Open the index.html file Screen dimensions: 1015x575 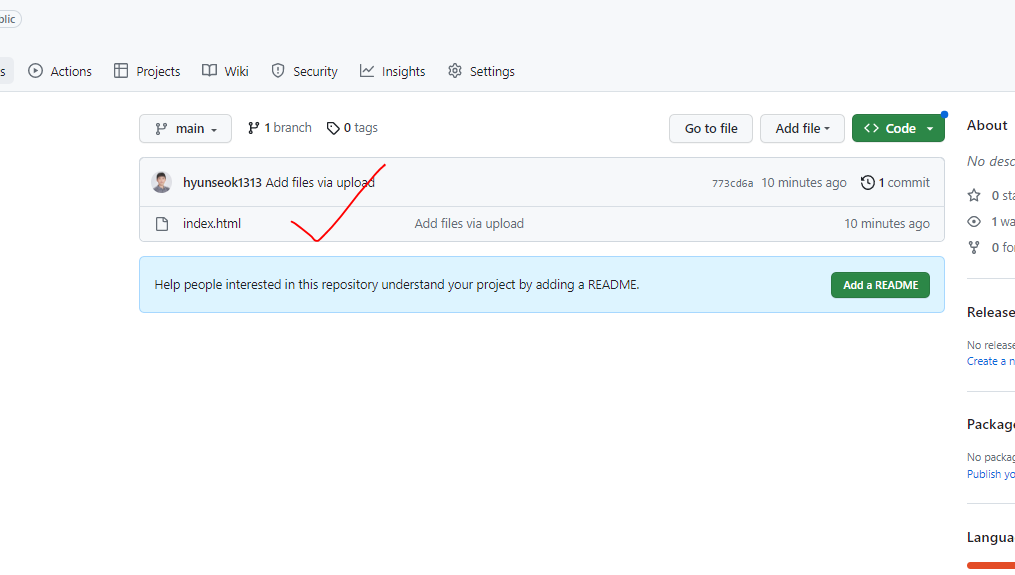212,223
